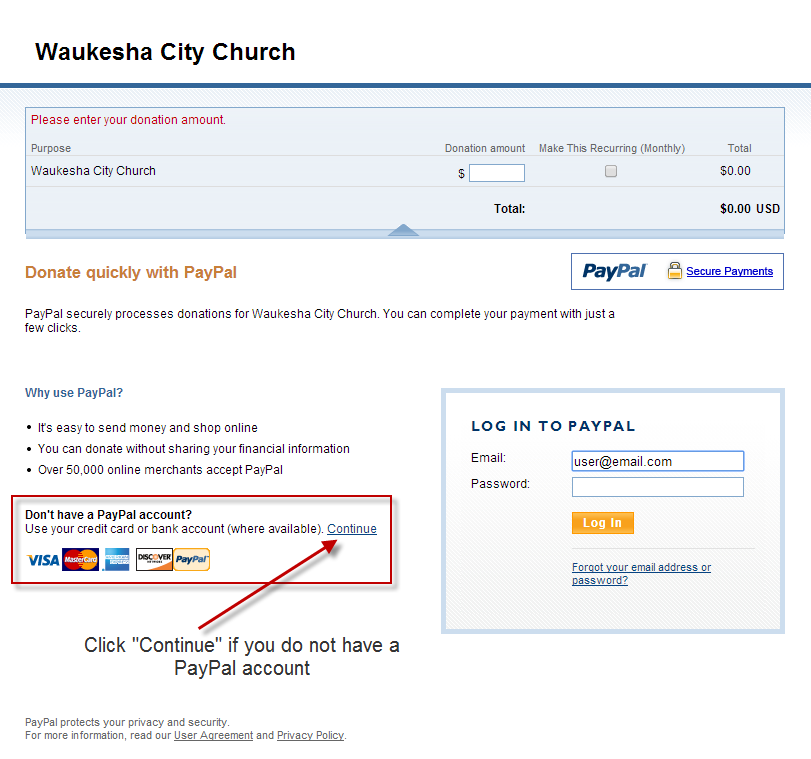Screen dimensions: 811x759
Task: Click the Why use PayPal? heading
Action: click(x=74, y=393)
